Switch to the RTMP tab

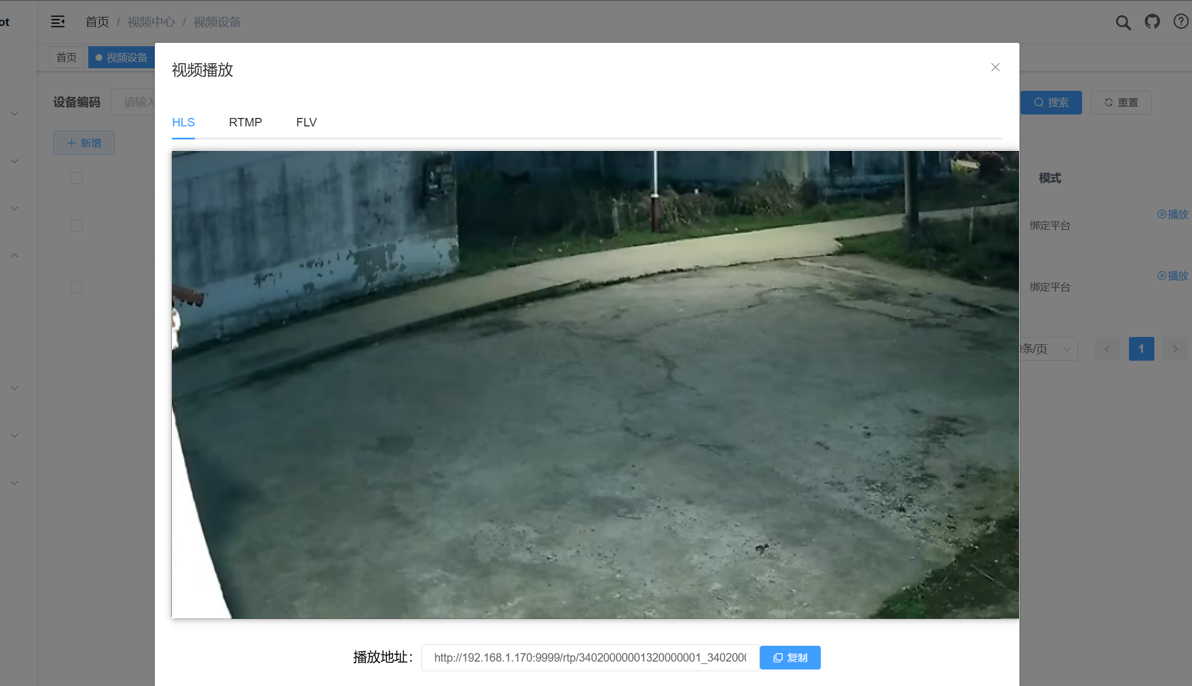[245, 122]
